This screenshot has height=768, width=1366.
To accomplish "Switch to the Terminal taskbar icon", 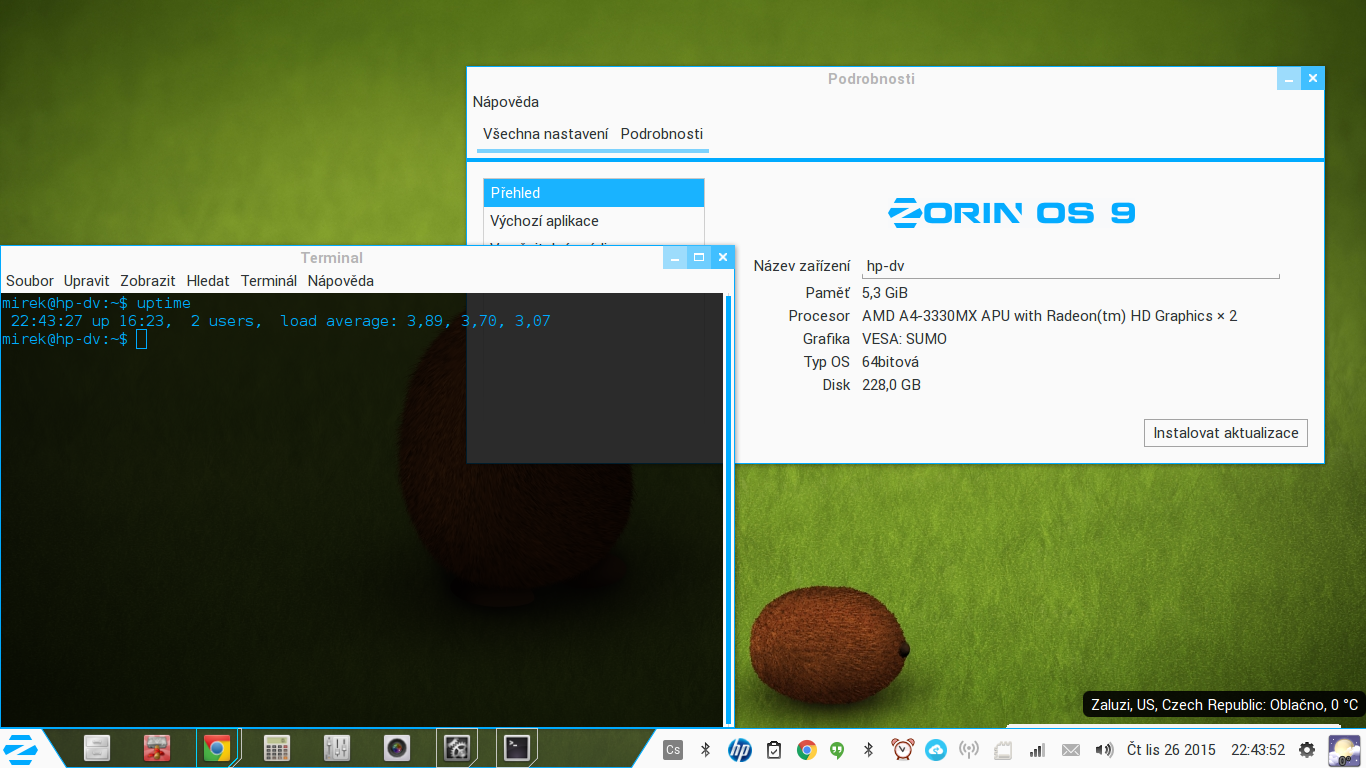I will tap(517, 748).
